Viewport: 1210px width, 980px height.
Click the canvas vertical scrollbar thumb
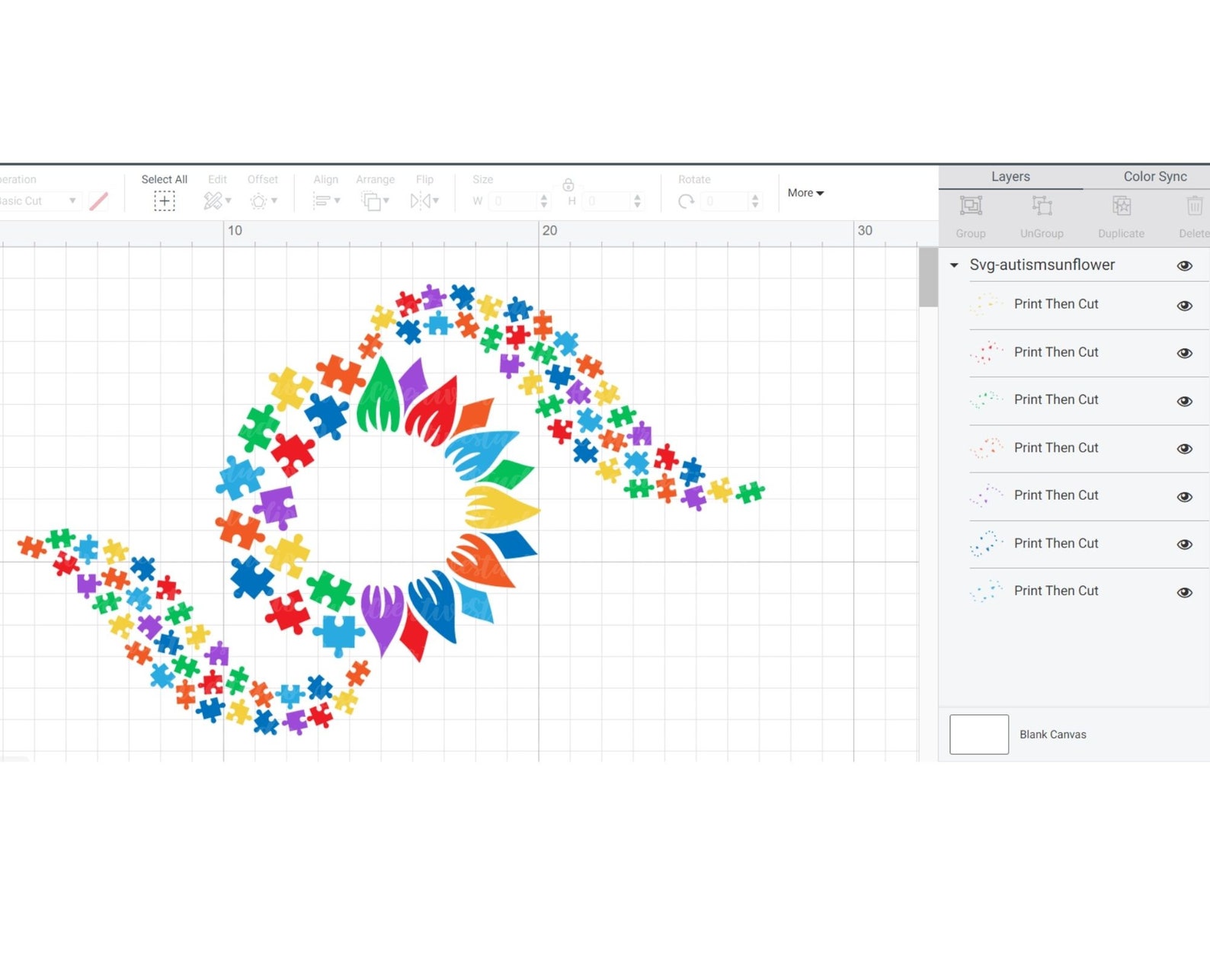(x=928, y=277)
